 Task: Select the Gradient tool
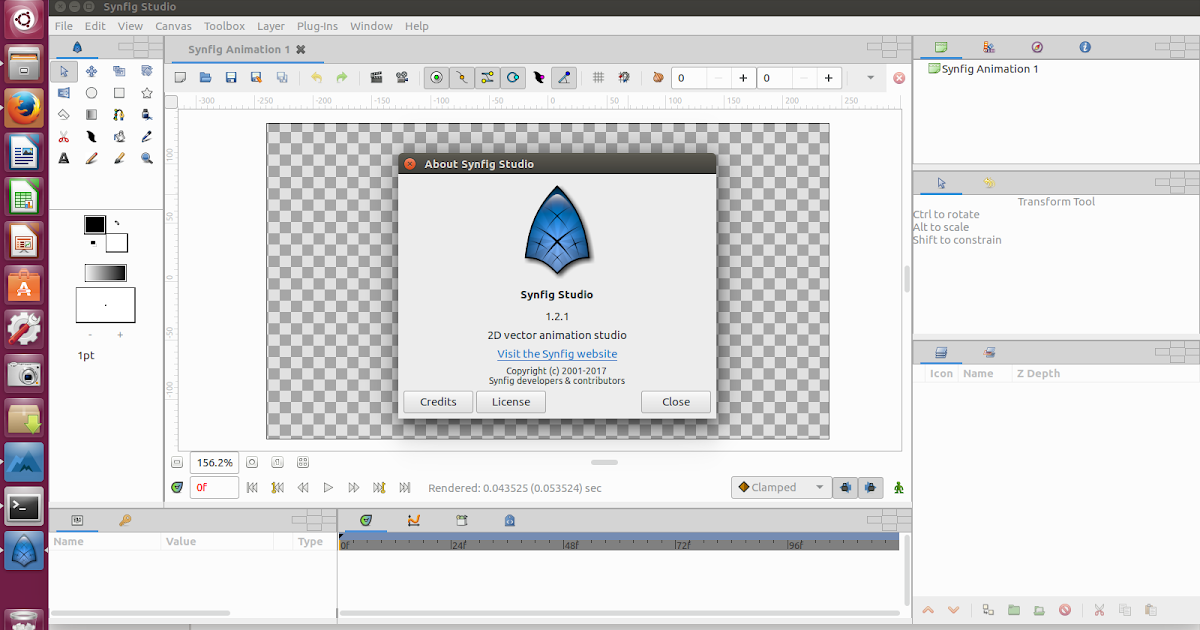click(91, 113)
